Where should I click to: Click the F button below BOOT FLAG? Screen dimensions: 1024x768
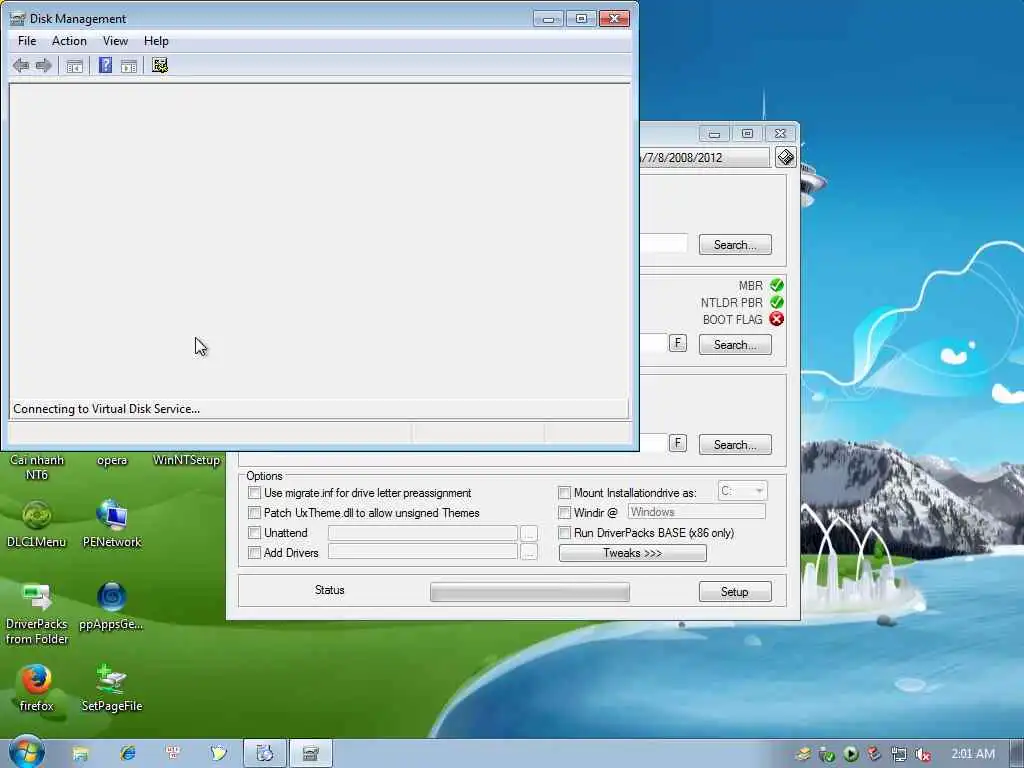point(678,343)
